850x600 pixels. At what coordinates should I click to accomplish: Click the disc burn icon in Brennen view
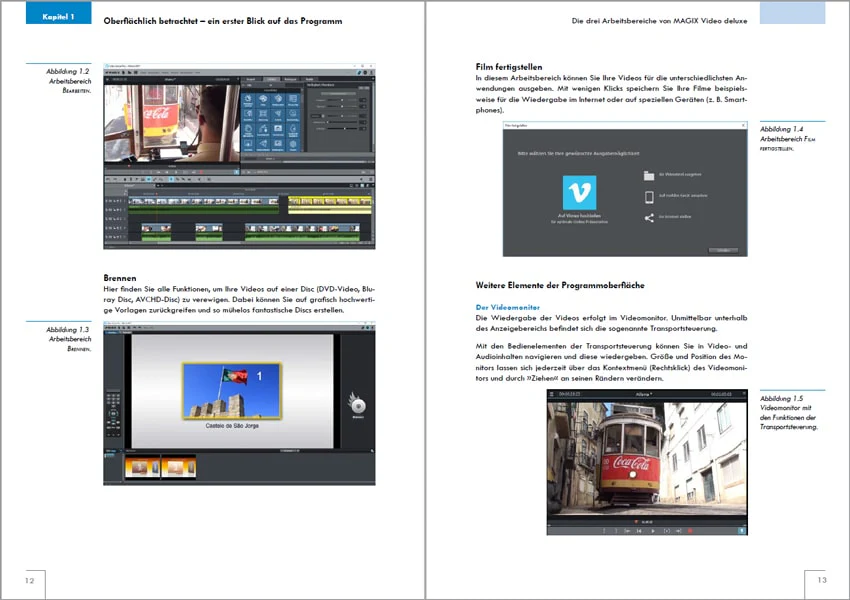tap(358, 405)
